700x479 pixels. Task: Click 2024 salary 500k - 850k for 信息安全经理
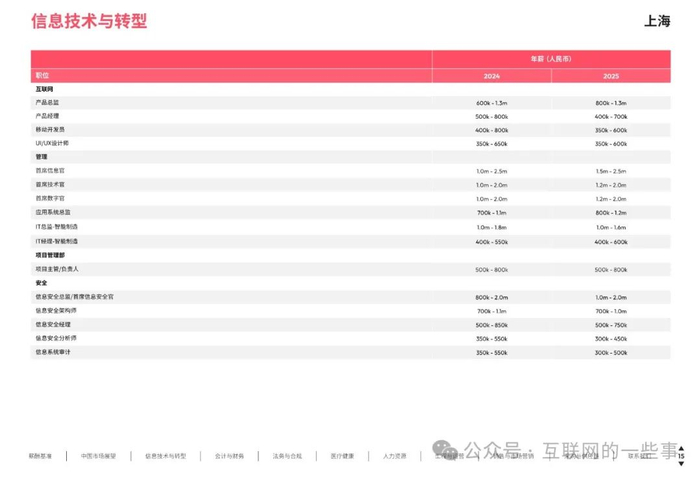(492, 325)
